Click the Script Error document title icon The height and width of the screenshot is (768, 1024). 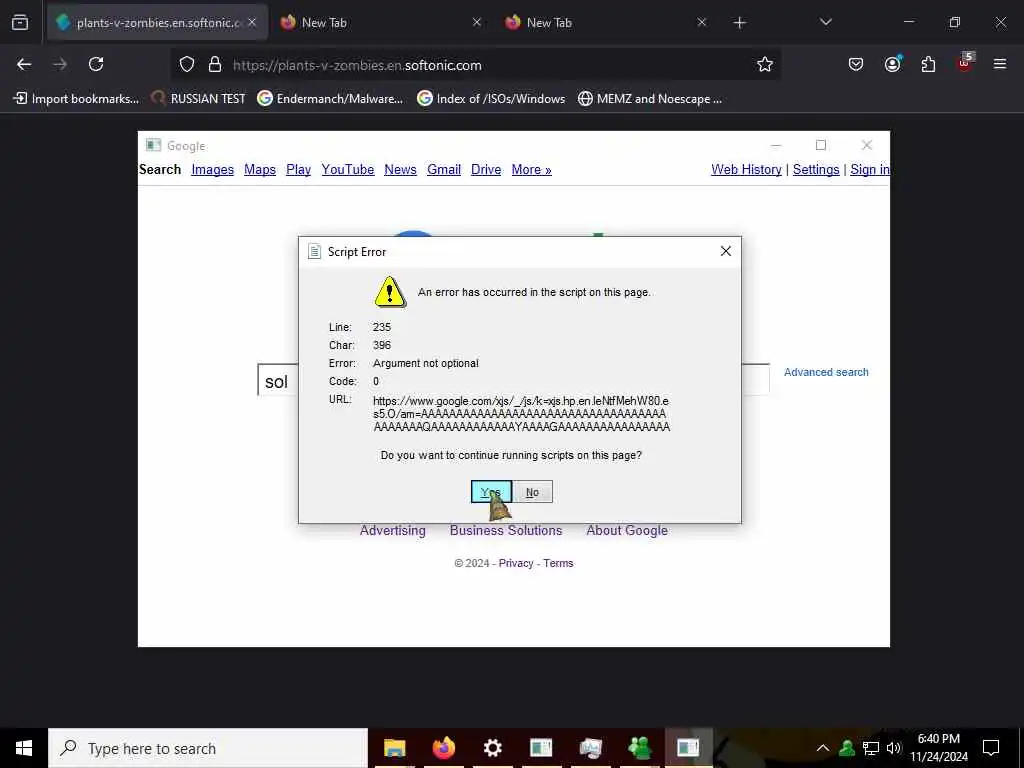(x=314, y=251)
